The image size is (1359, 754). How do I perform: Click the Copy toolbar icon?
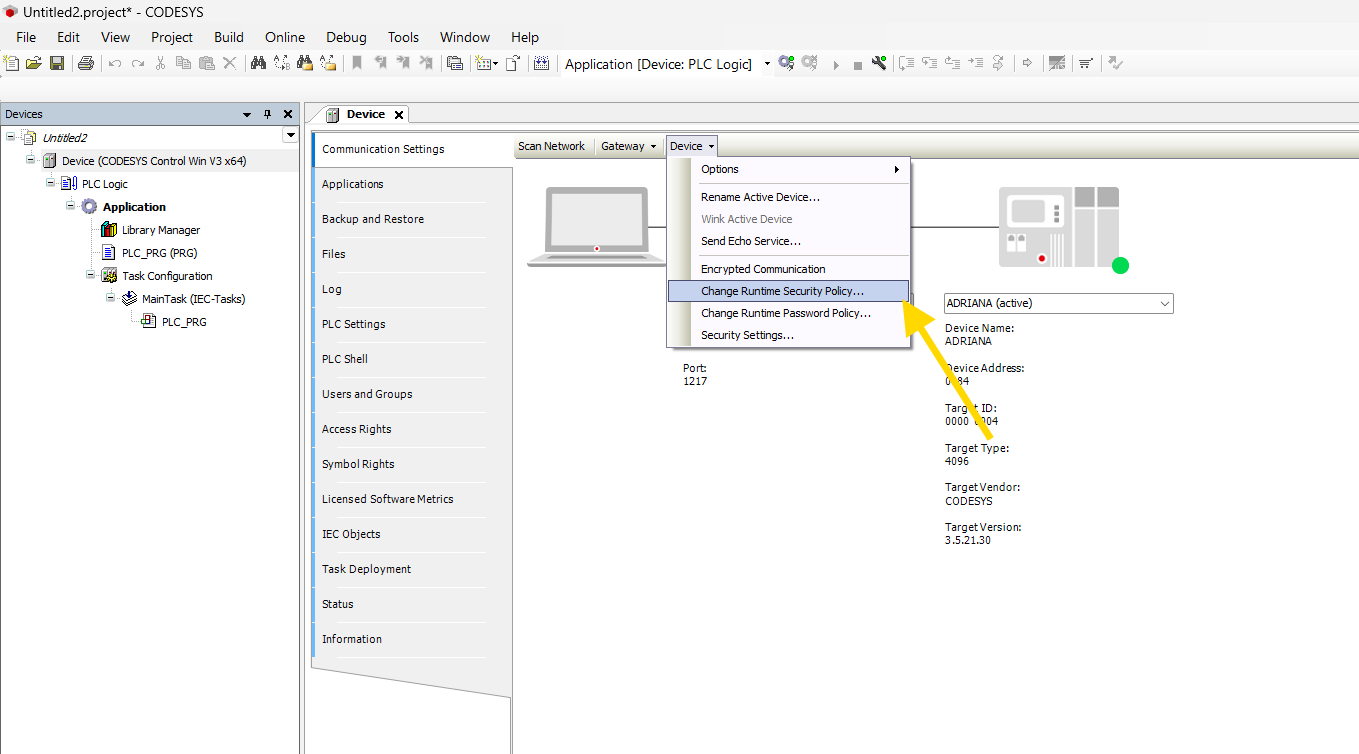[x=183, y=63]
